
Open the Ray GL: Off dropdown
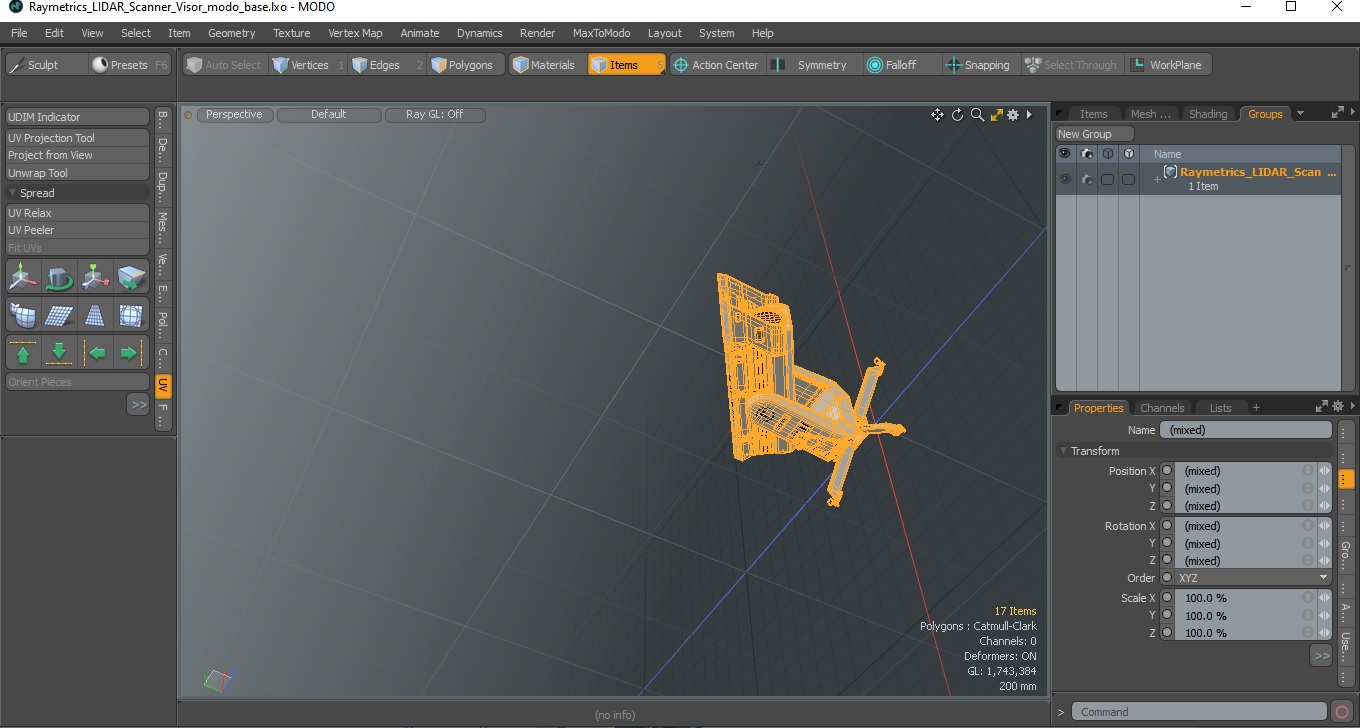[x=435, y=115]
